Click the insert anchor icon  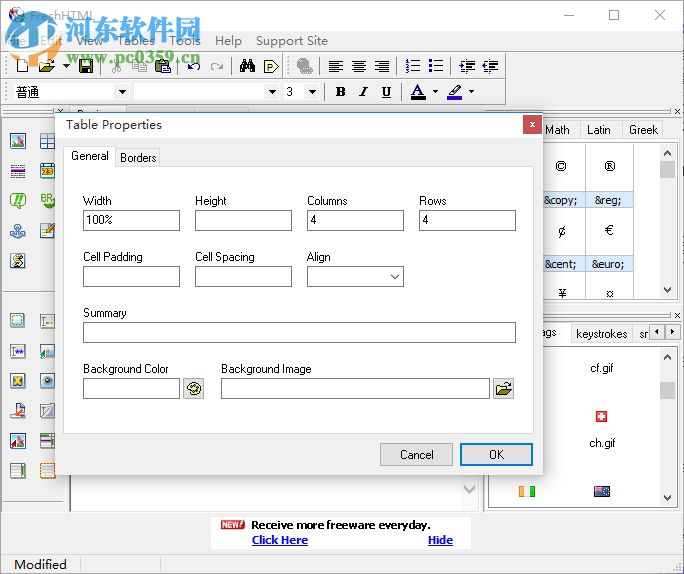(18, 231)
